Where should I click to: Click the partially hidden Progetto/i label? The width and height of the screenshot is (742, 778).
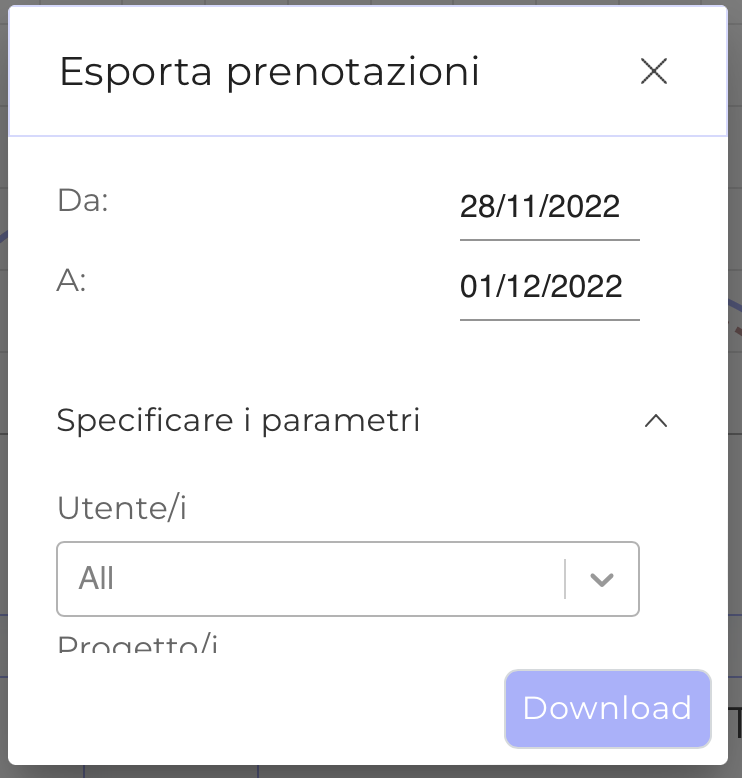[x=137, y=643]
